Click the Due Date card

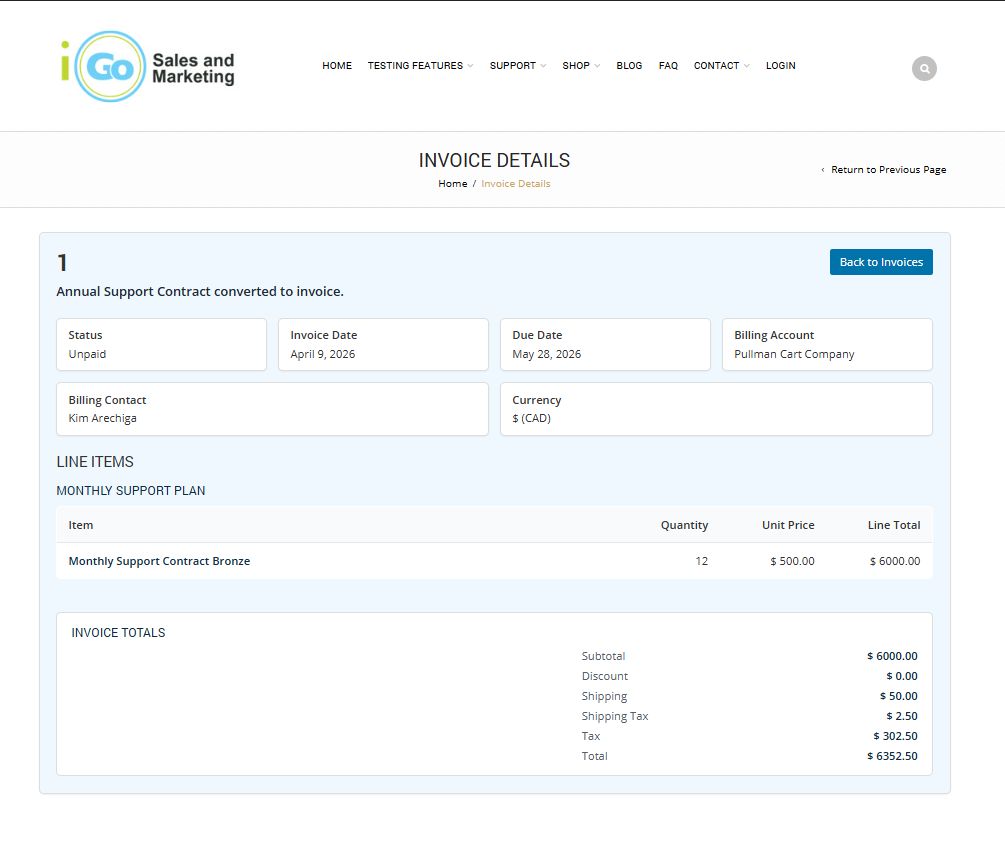(x=605, y=345)
